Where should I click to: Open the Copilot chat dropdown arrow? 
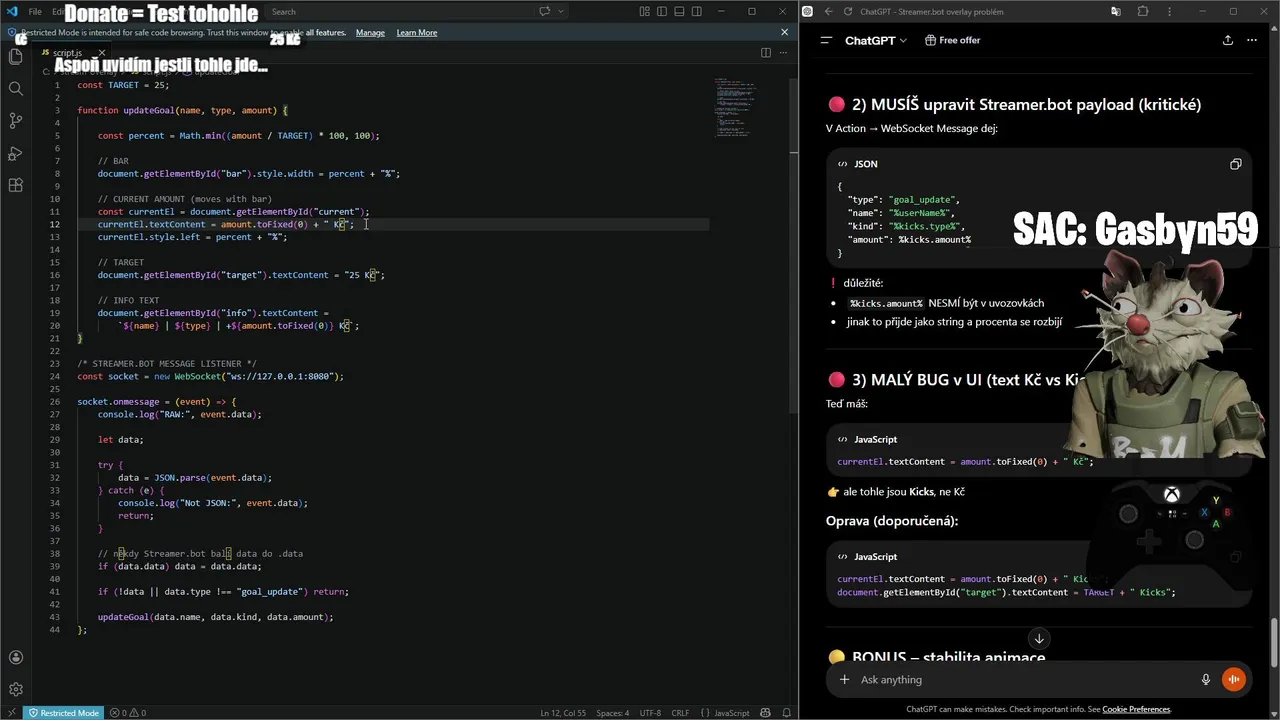pos(561,12)
